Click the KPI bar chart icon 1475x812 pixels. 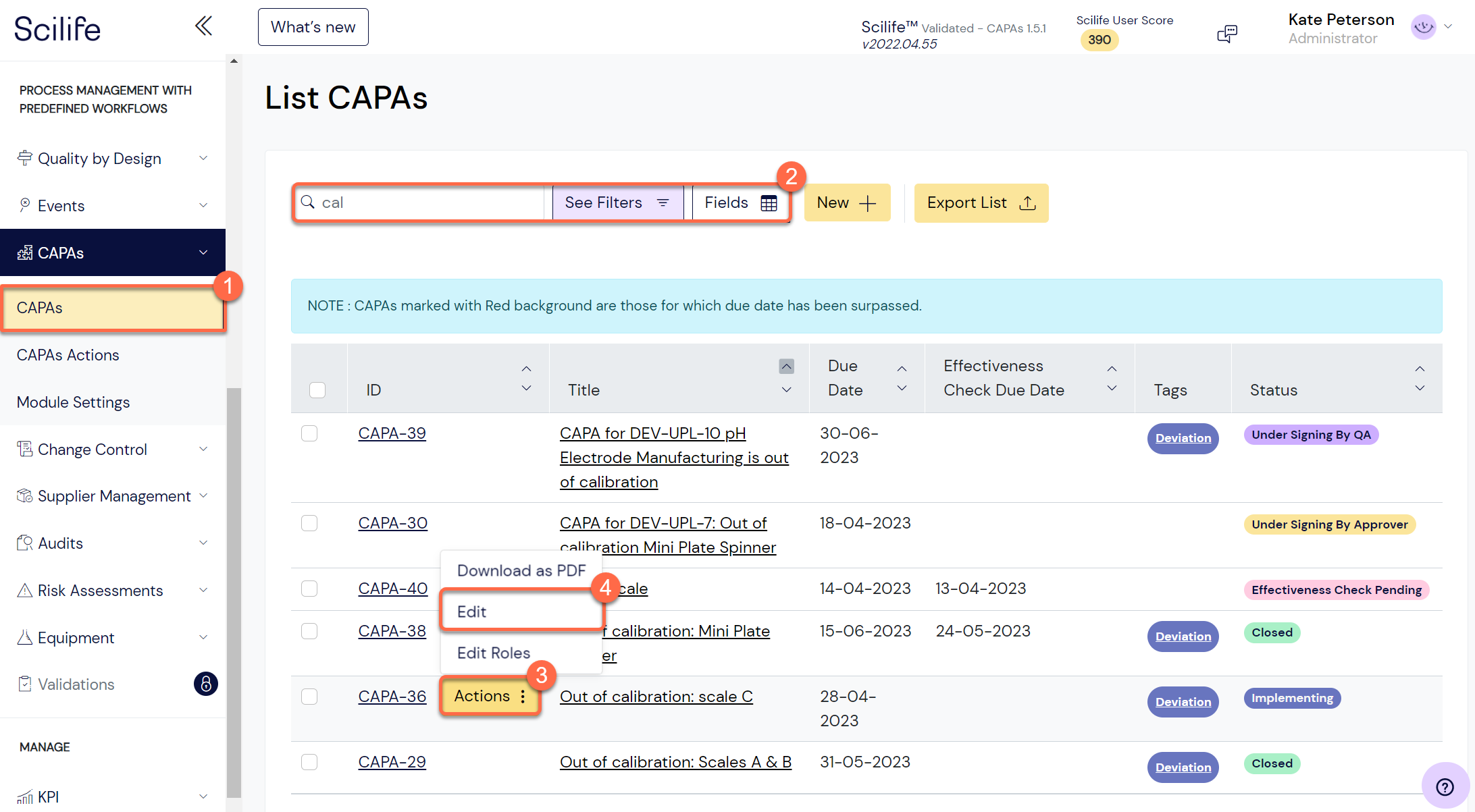(25, 796)
